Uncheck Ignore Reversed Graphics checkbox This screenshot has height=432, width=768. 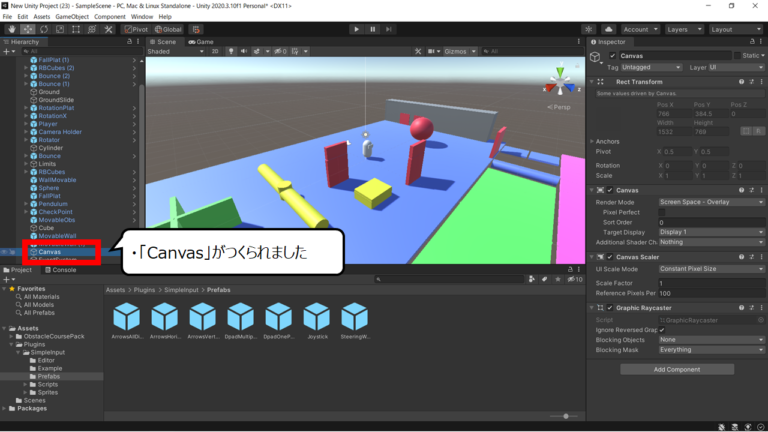click(662, 329)
